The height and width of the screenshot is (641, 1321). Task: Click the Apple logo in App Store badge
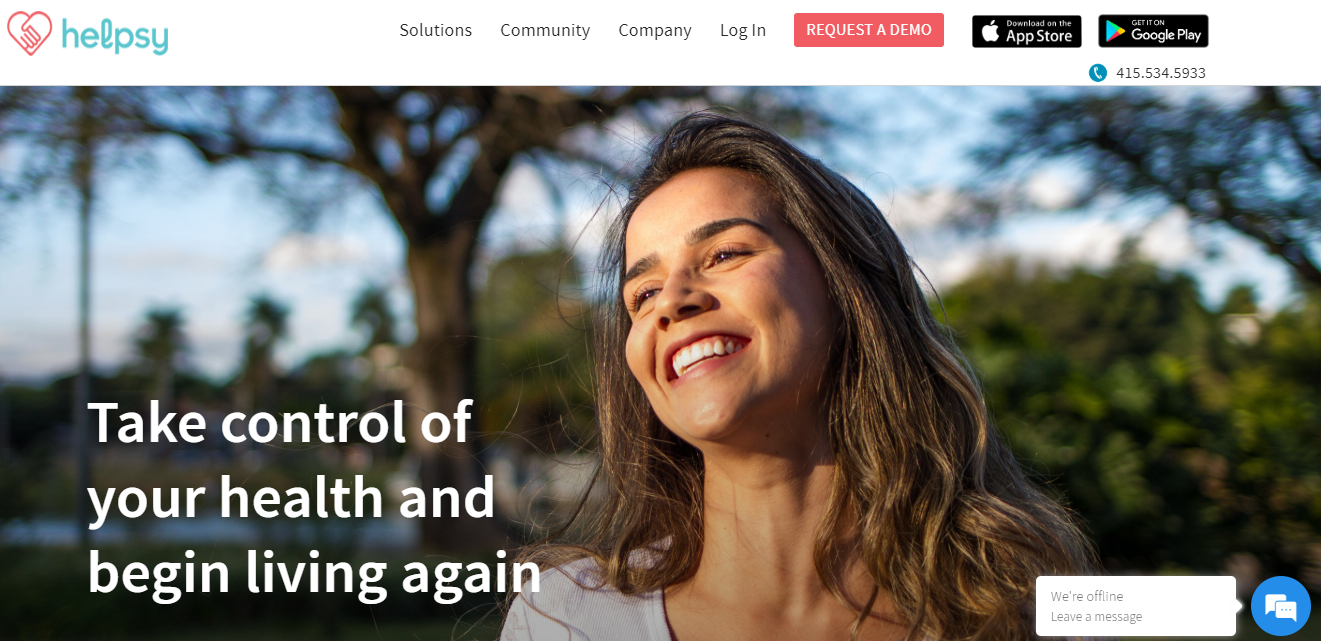[x=990, y=31]
